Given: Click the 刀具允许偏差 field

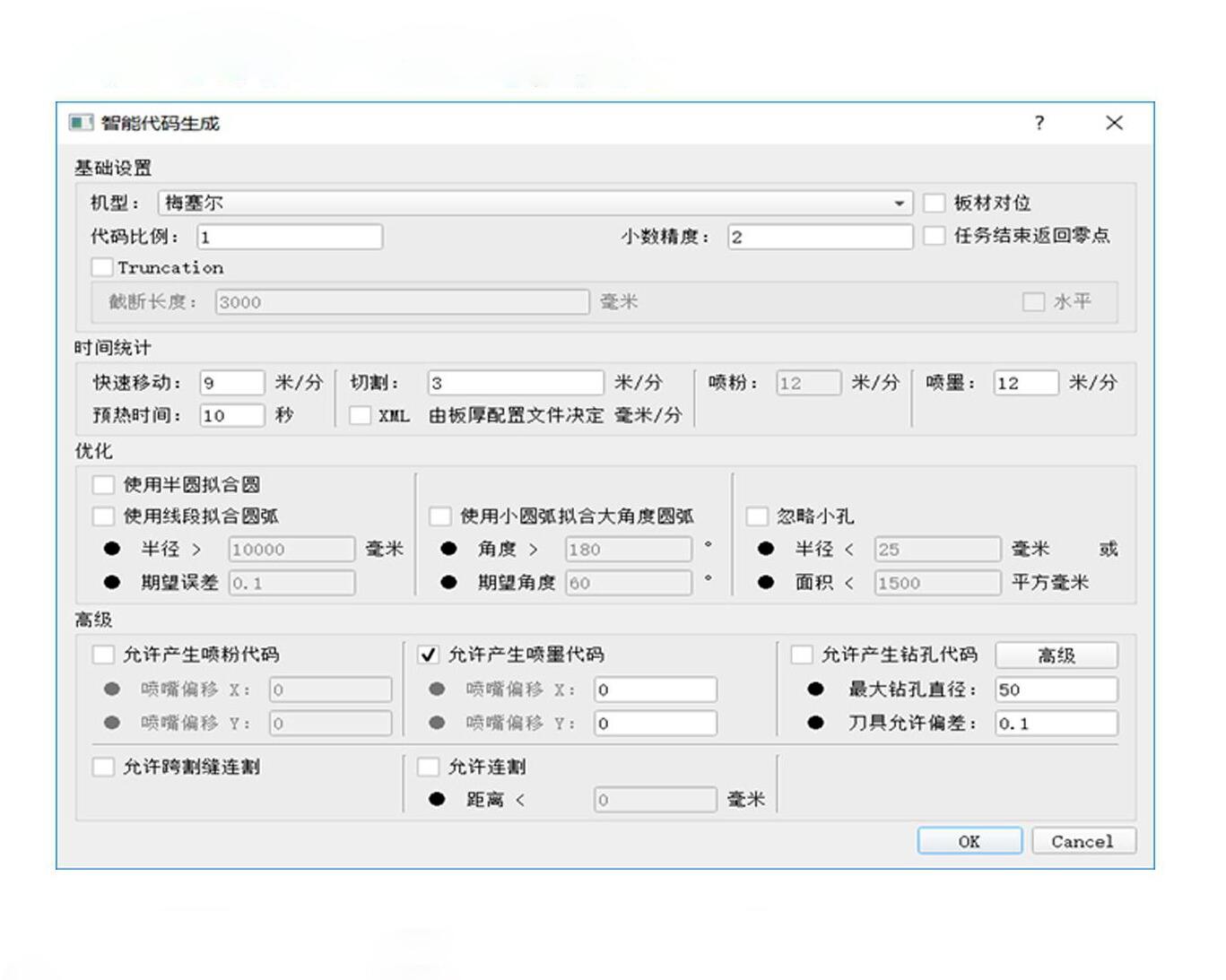Looking at the screenshot, I should [x=1056, y=723].
